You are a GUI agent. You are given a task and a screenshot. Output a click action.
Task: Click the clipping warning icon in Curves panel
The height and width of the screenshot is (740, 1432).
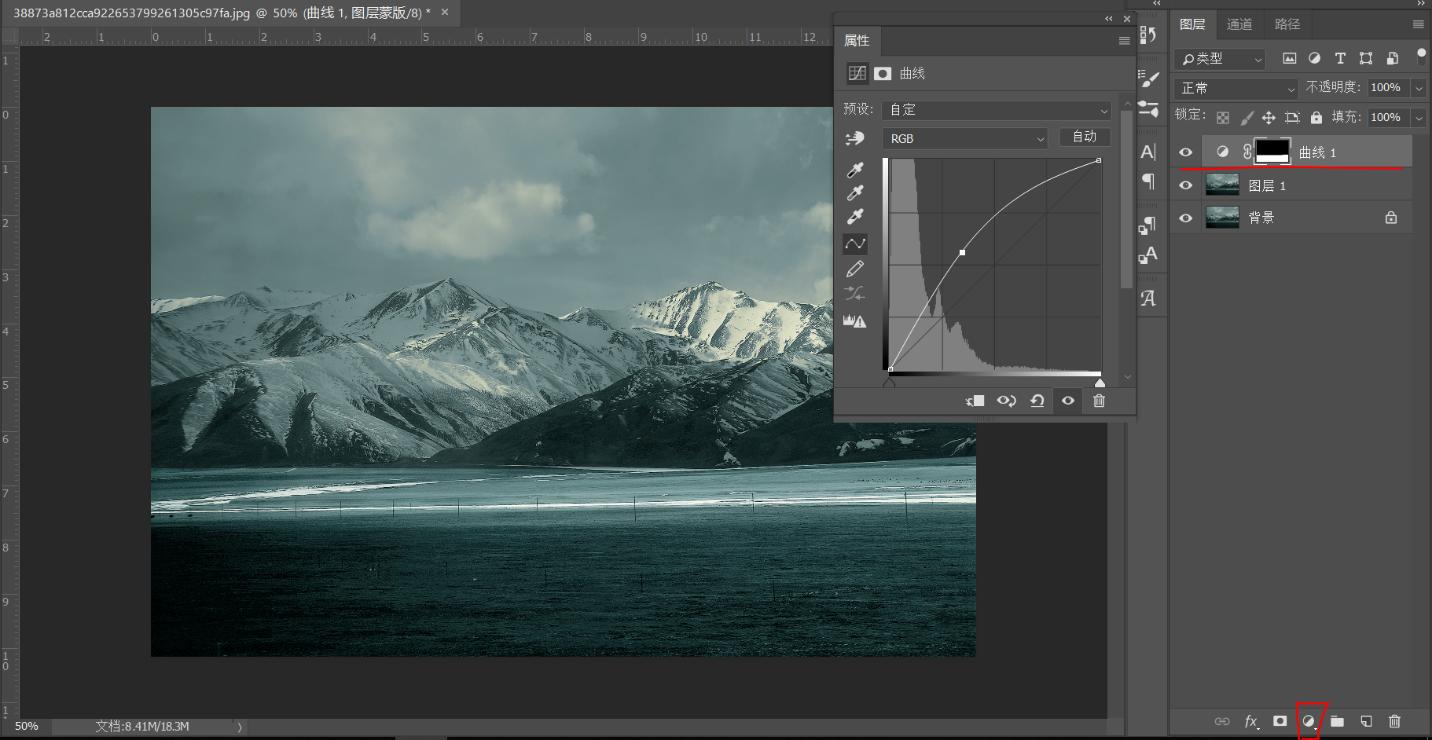click(855, 321)
